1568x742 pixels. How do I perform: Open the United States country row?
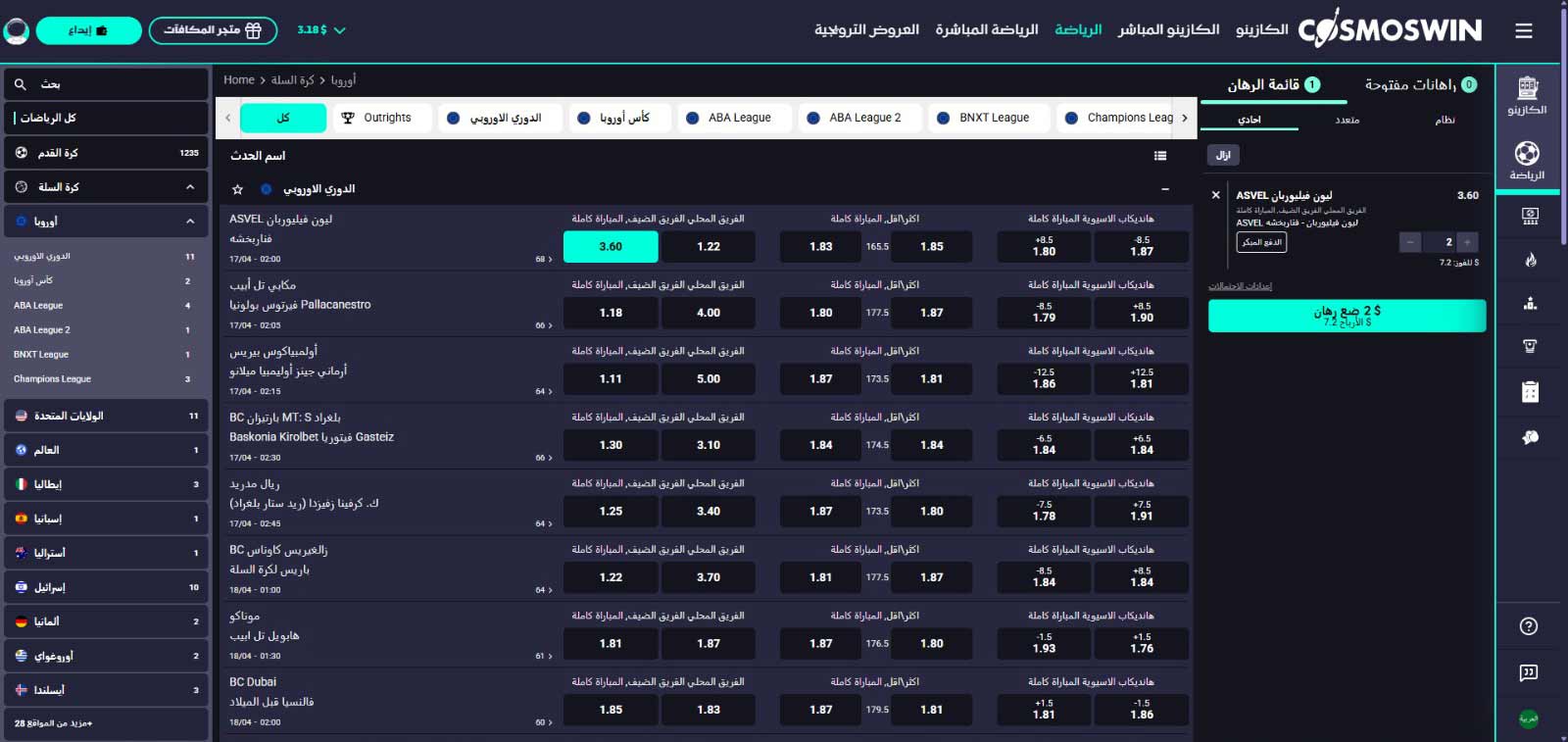107,416
